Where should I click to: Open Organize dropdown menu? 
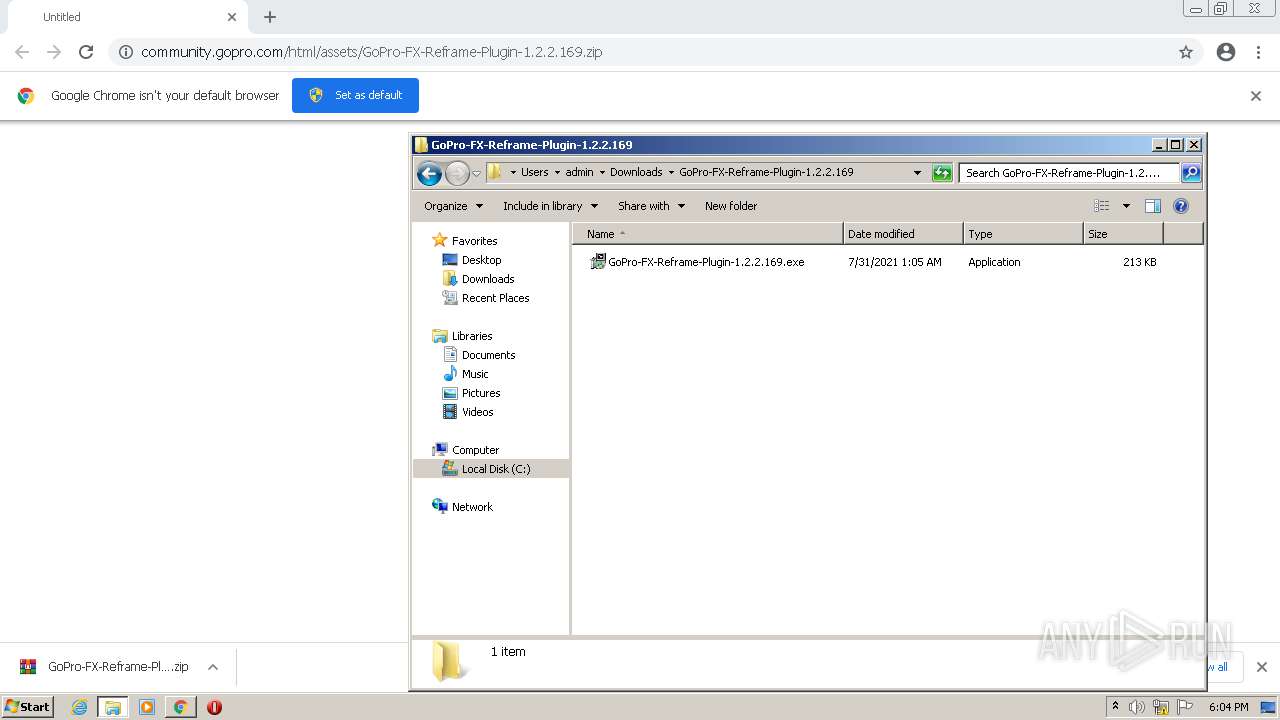click(453, 206)
